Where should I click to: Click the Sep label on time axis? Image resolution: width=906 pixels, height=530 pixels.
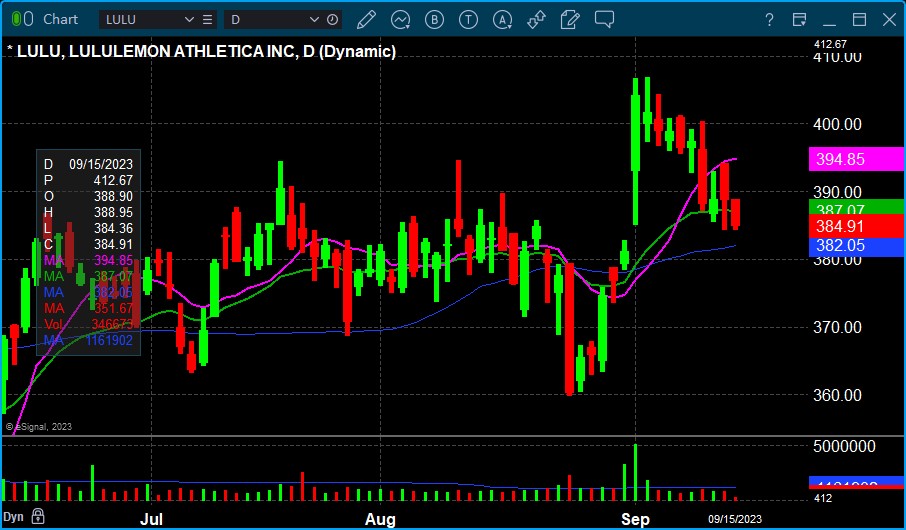coord(635,518)
